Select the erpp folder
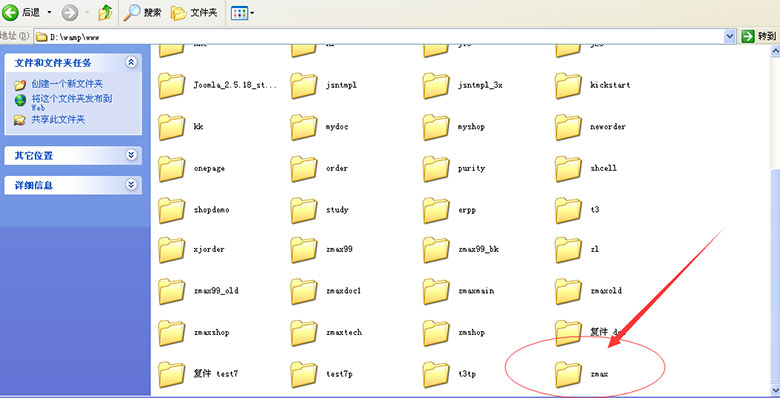 point(449,210)
